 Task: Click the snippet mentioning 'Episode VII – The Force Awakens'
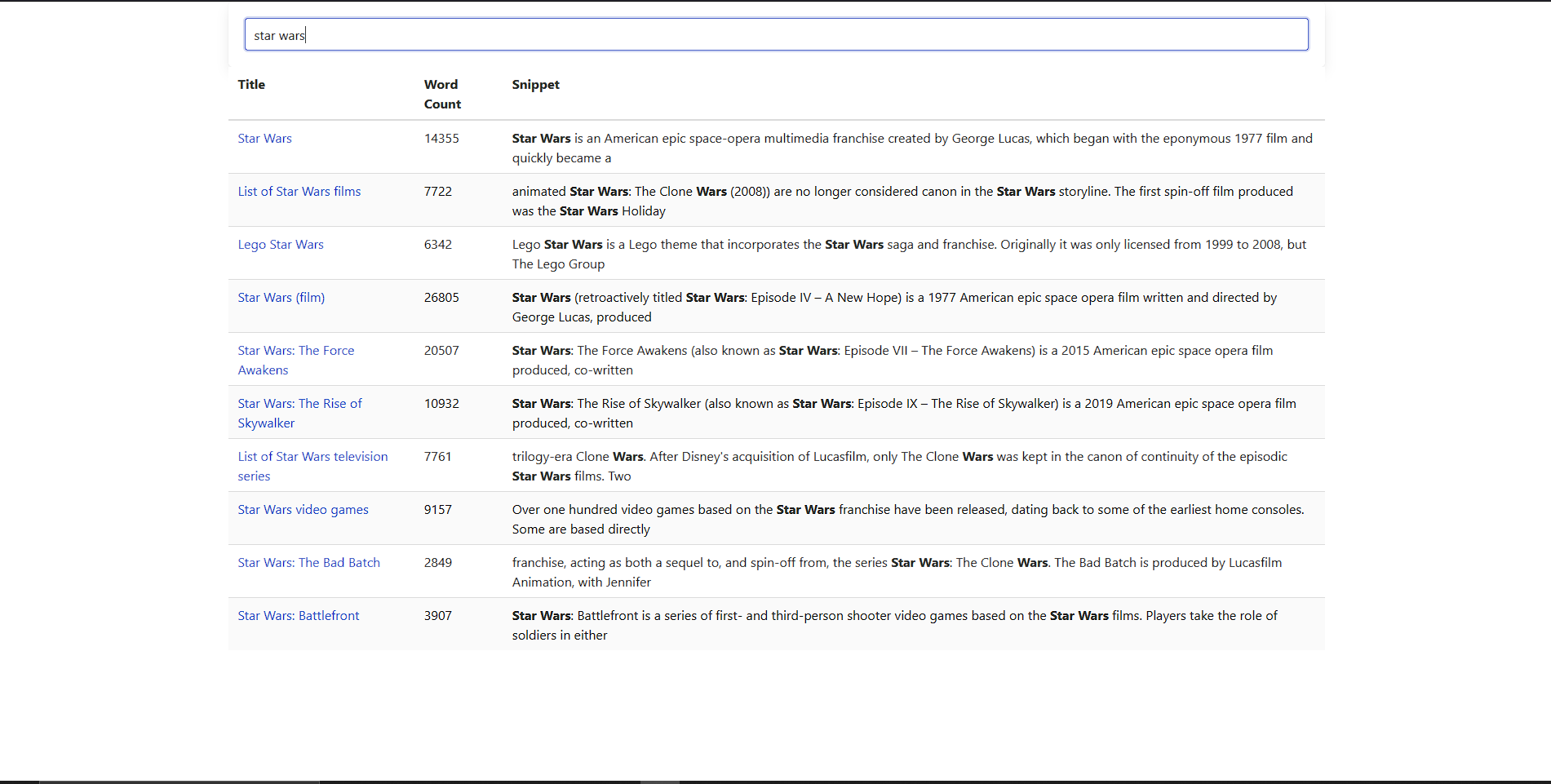(x=893, y=361)
